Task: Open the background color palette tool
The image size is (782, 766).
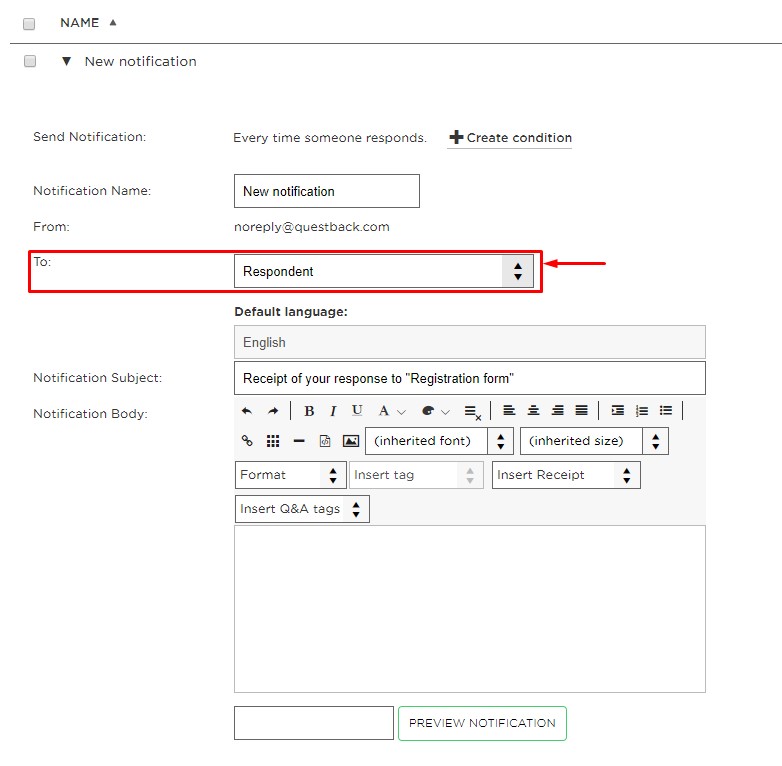Action: click(x=428, y=411)
